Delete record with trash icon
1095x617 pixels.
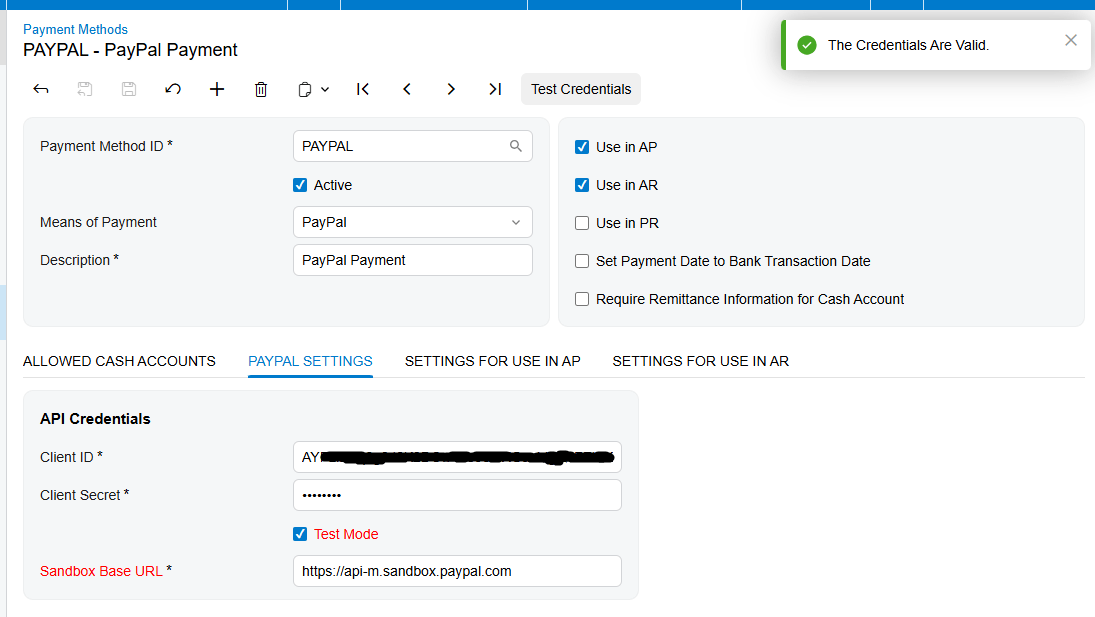(x=260, y=89)
